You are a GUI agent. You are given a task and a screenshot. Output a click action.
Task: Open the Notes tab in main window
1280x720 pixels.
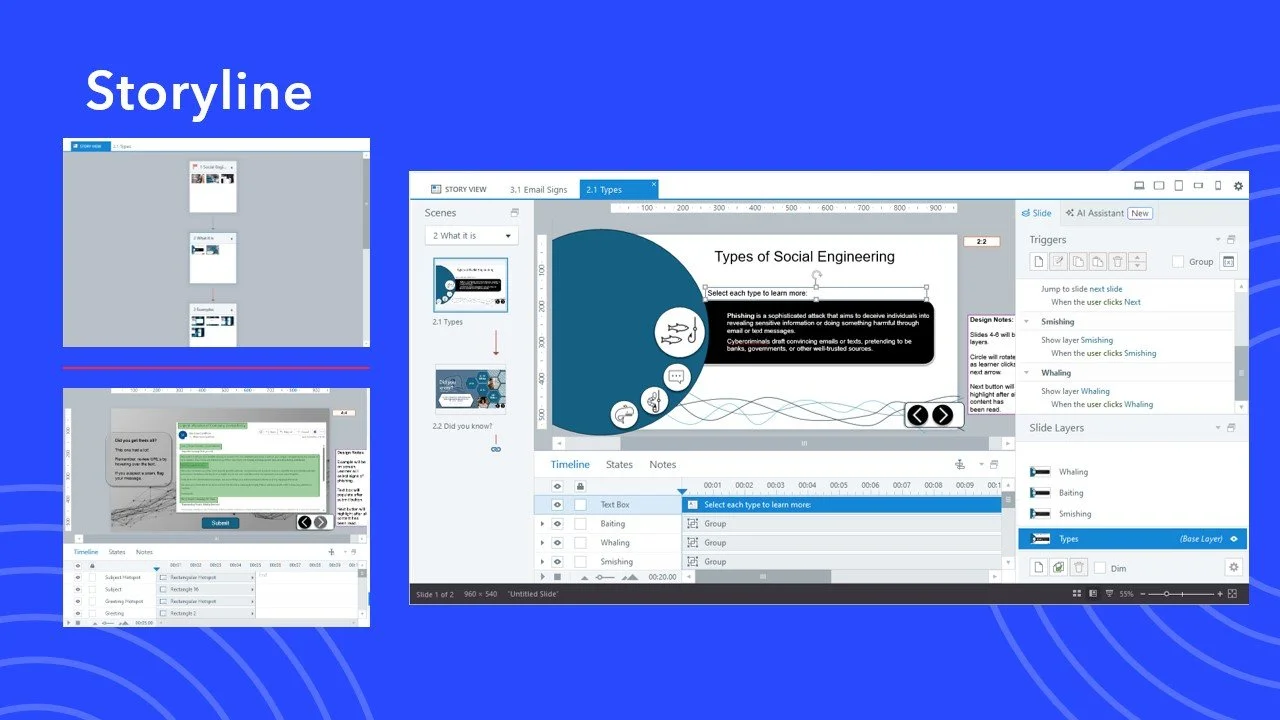pos(663,465)
